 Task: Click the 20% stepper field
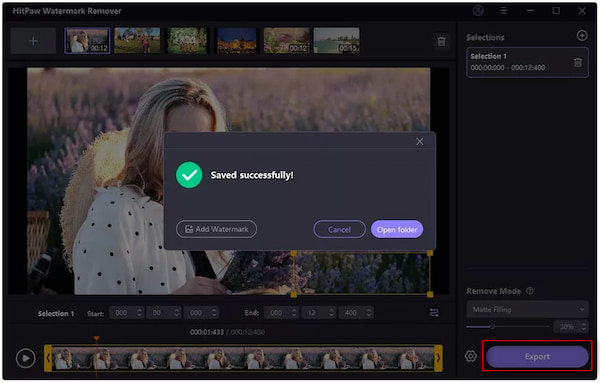(x=571, y=327)
